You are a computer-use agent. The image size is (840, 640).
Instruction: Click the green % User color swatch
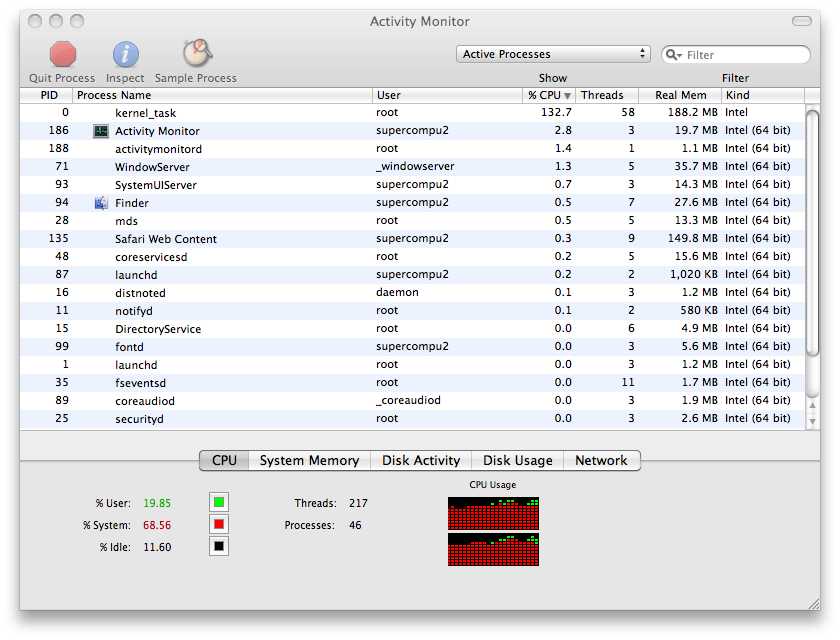click(219, 502)
